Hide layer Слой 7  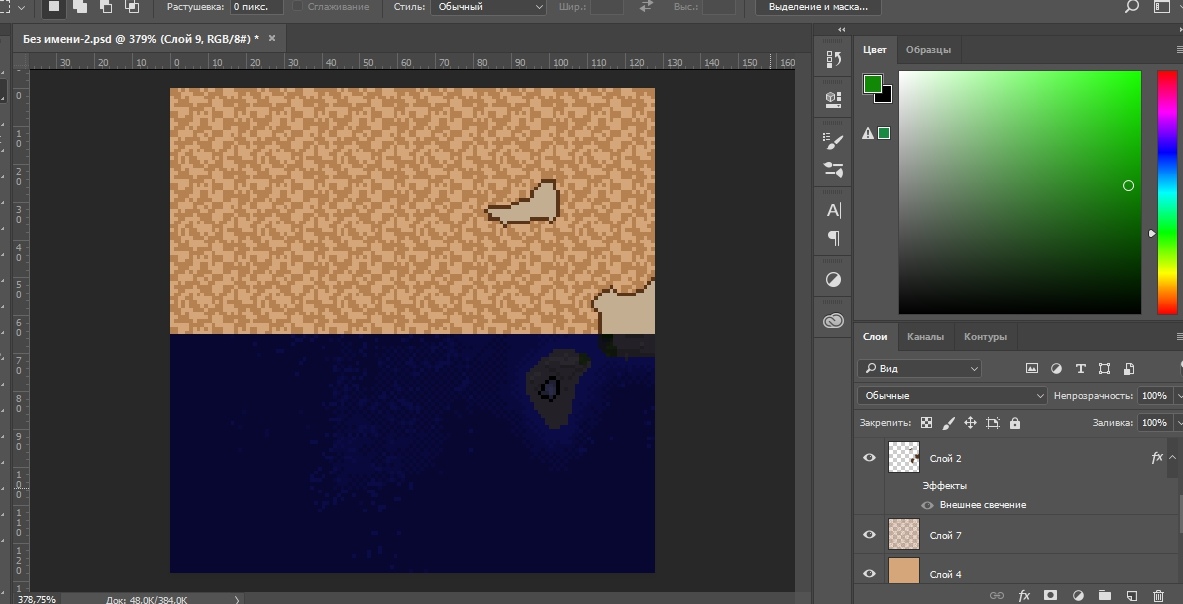coord(869,535)
